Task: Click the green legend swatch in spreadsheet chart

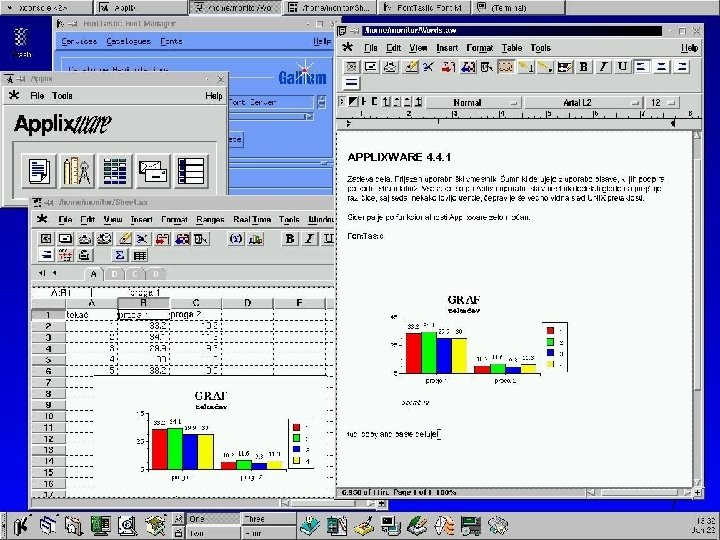Action: click(297, 439)
